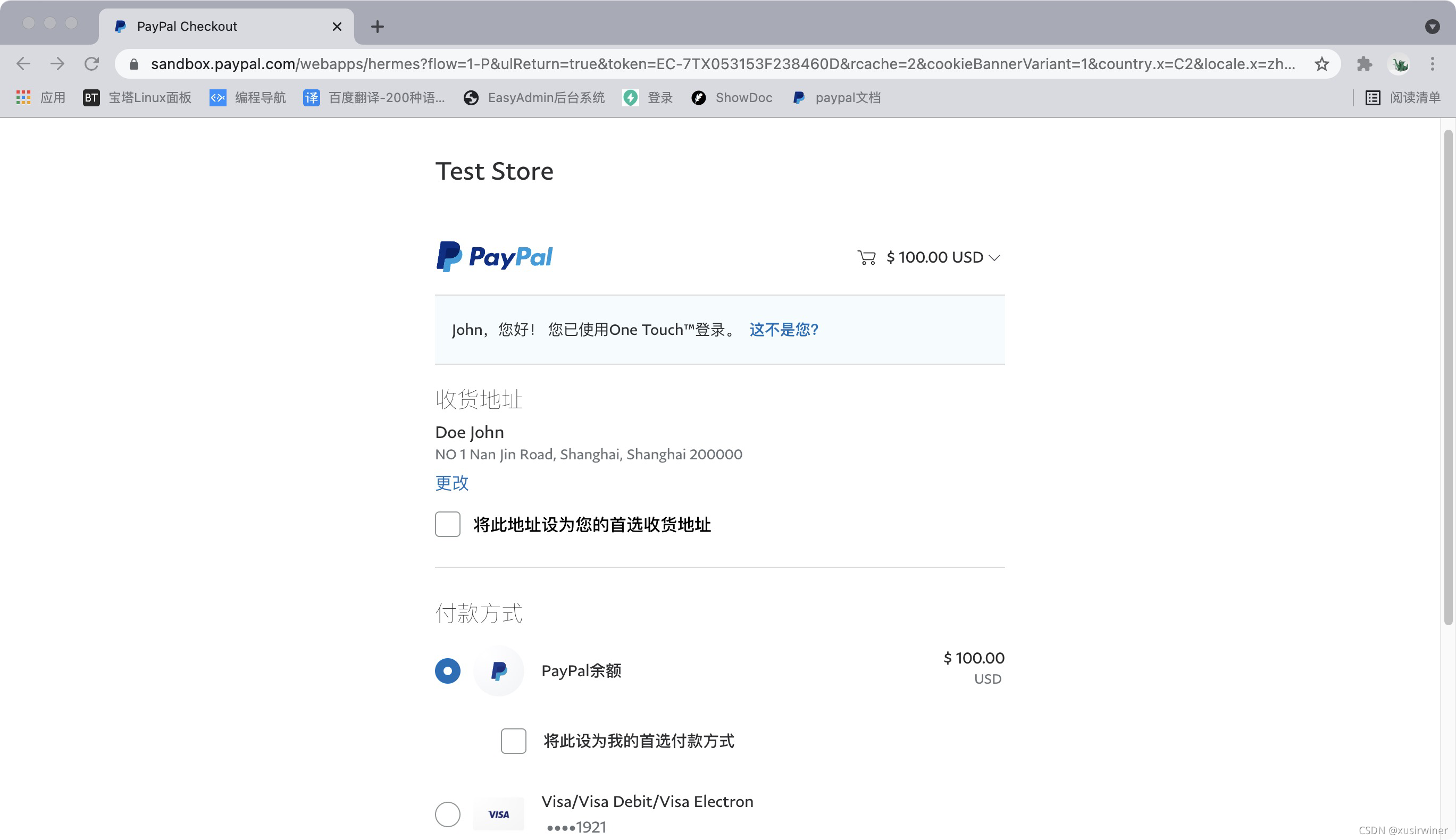
Task: Click the VISA card logo
Action: point(499,813)
